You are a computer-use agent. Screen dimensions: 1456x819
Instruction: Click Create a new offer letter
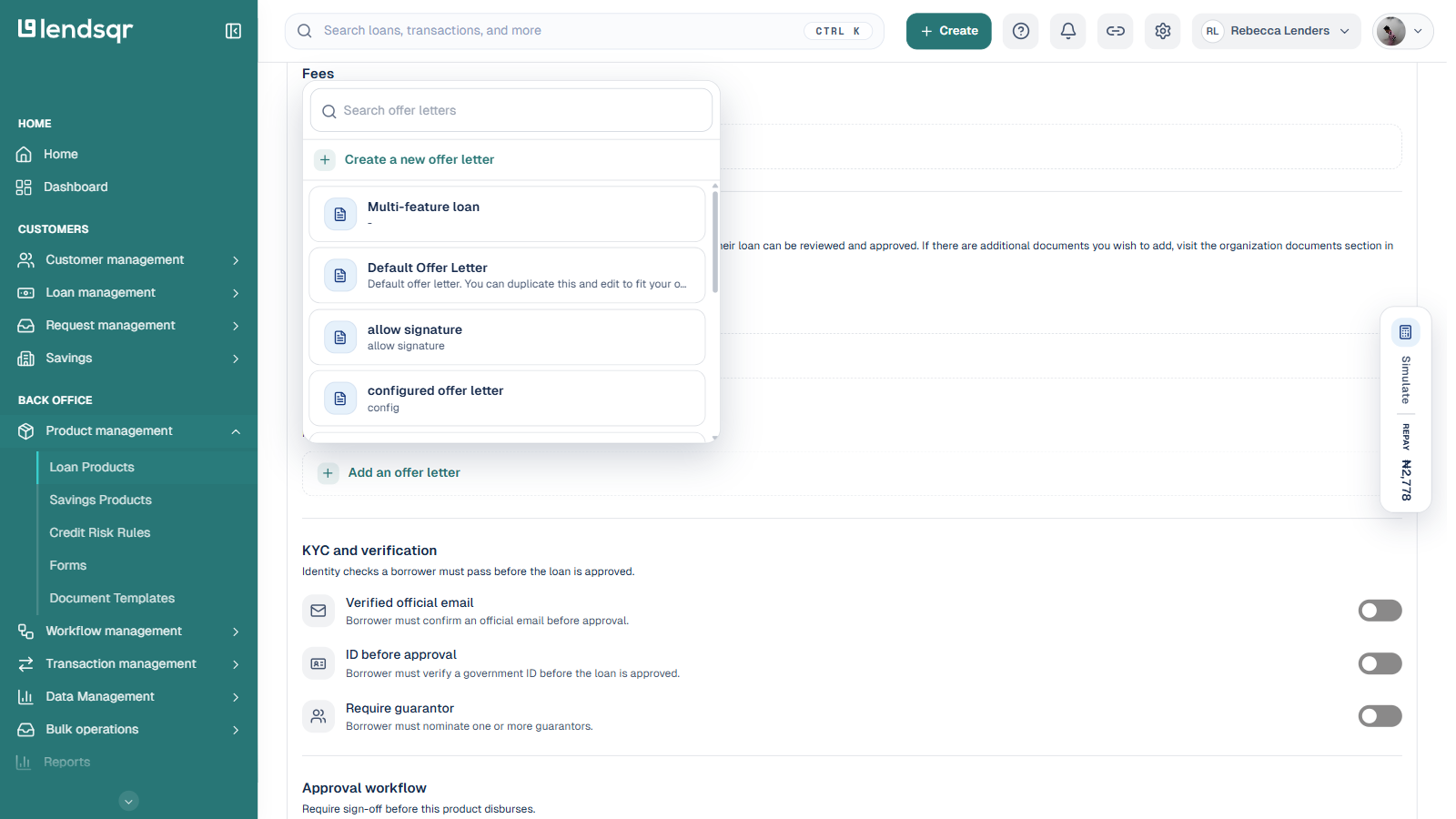(419, 160)
